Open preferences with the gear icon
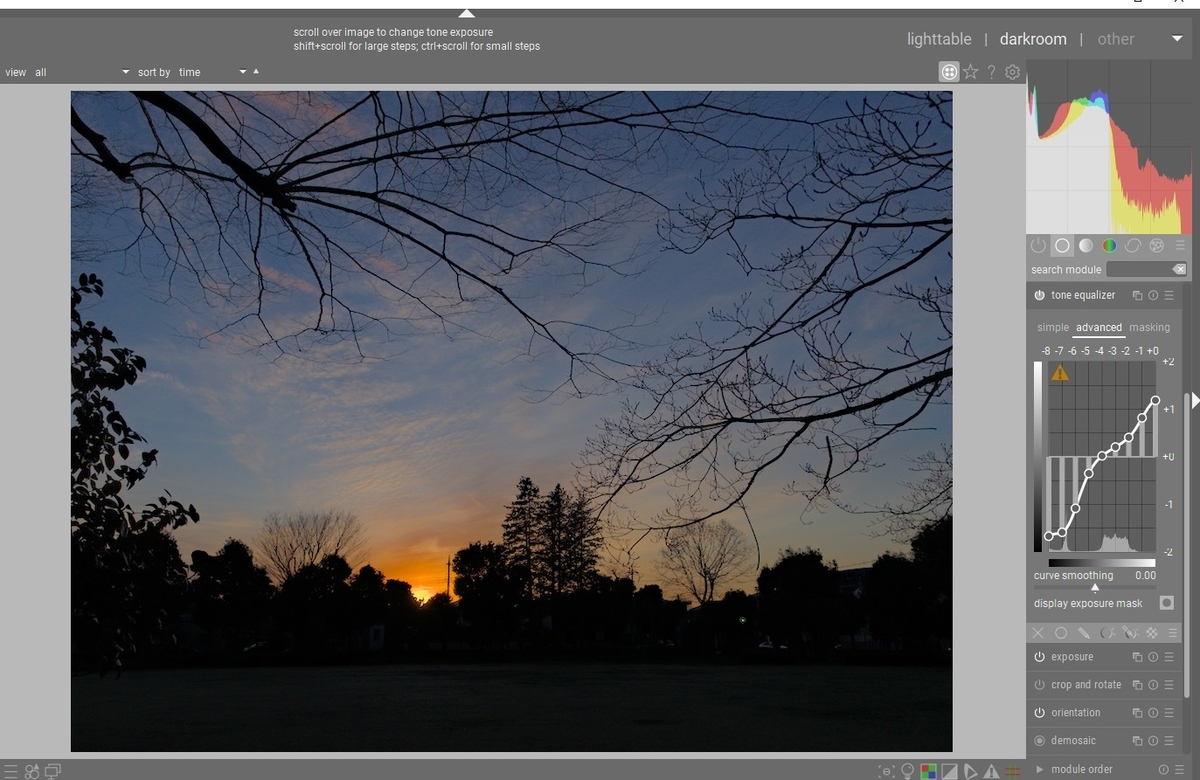The image size is (1200, 780). pos(1012,72)
